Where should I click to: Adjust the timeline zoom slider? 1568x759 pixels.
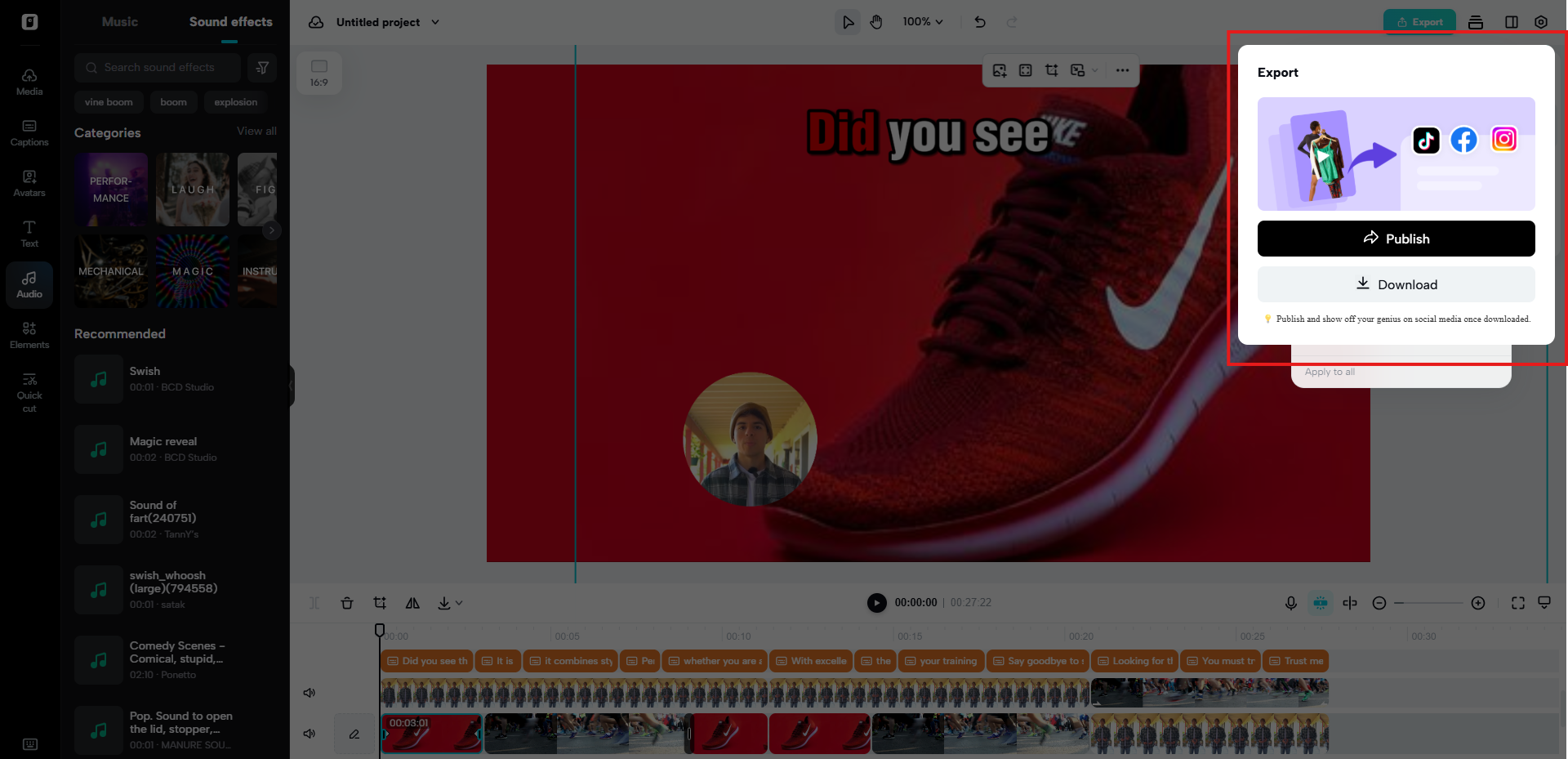tap(1428, 603)
